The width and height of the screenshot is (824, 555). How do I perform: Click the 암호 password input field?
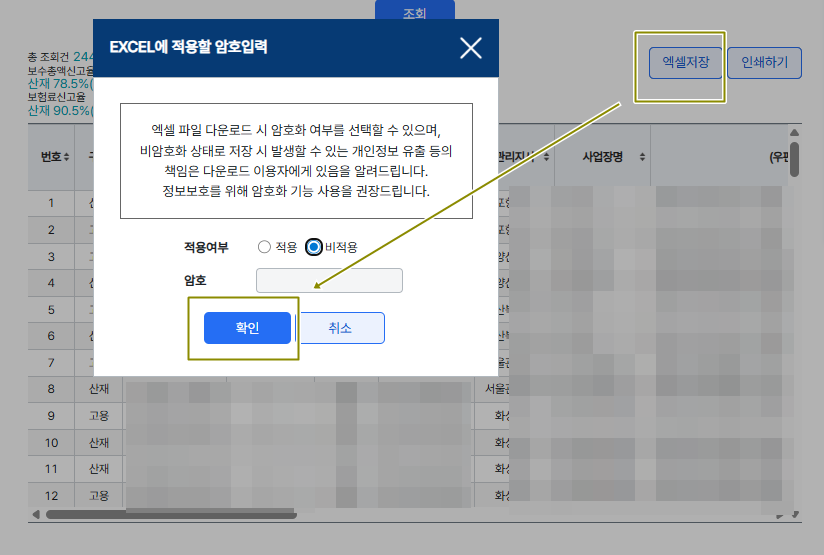click(329, 281)
